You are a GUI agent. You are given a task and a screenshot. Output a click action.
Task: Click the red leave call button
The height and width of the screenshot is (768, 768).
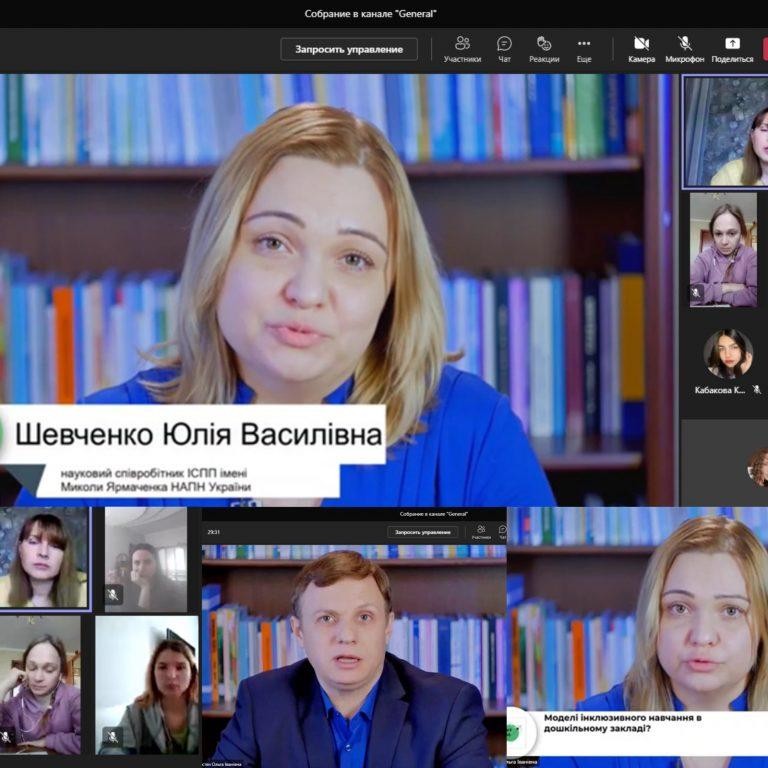coord(764,48)
